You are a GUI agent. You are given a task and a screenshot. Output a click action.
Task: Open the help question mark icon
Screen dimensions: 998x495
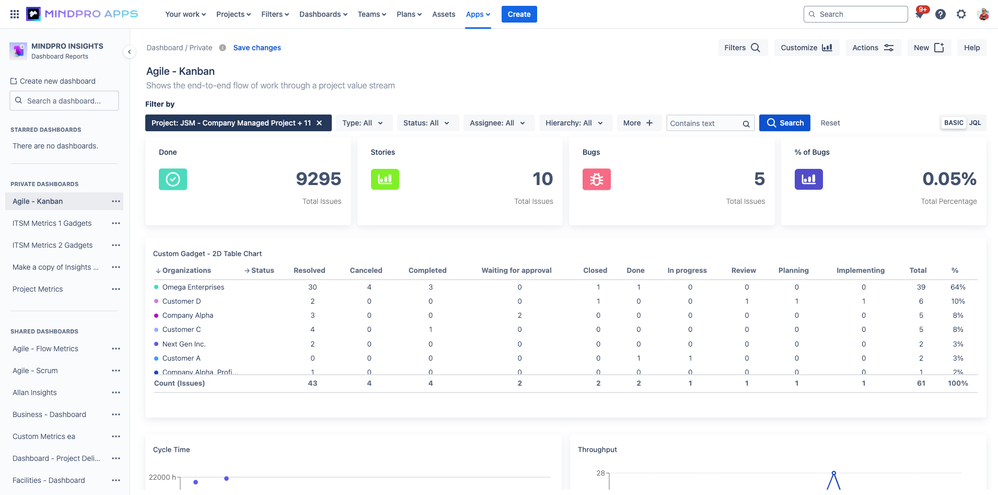click(x=940, y=14)
